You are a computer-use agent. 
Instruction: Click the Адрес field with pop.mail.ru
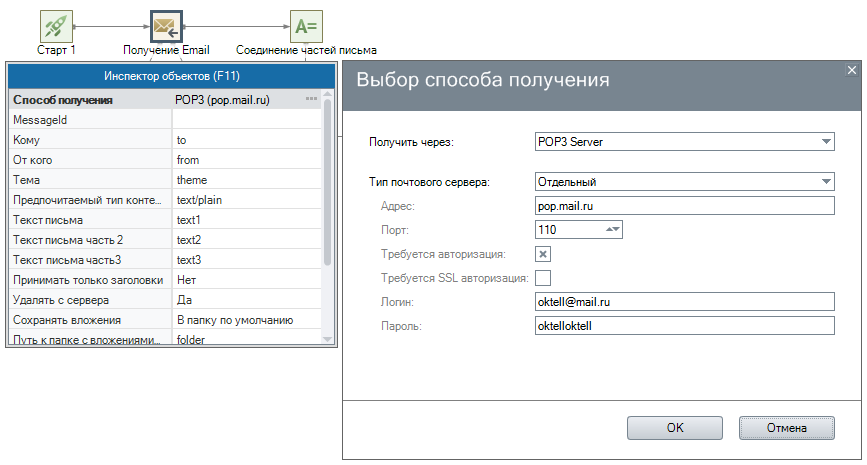click(684, 206)
